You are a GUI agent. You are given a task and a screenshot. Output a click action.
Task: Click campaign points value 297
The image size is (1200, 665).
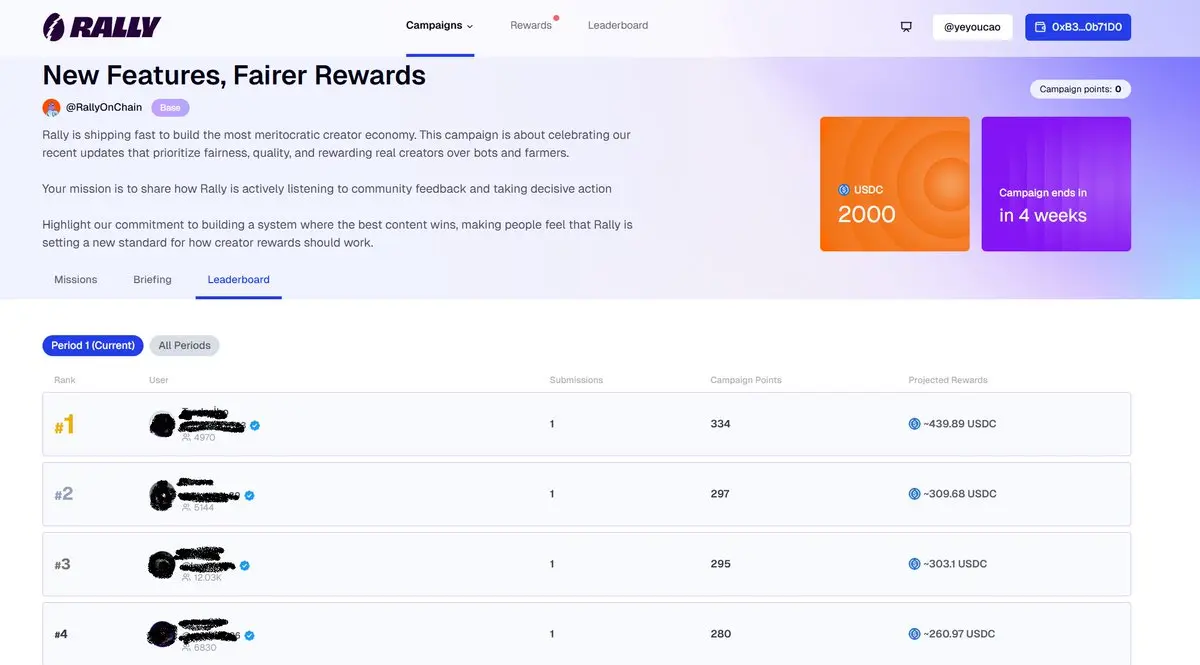[720, 494]
